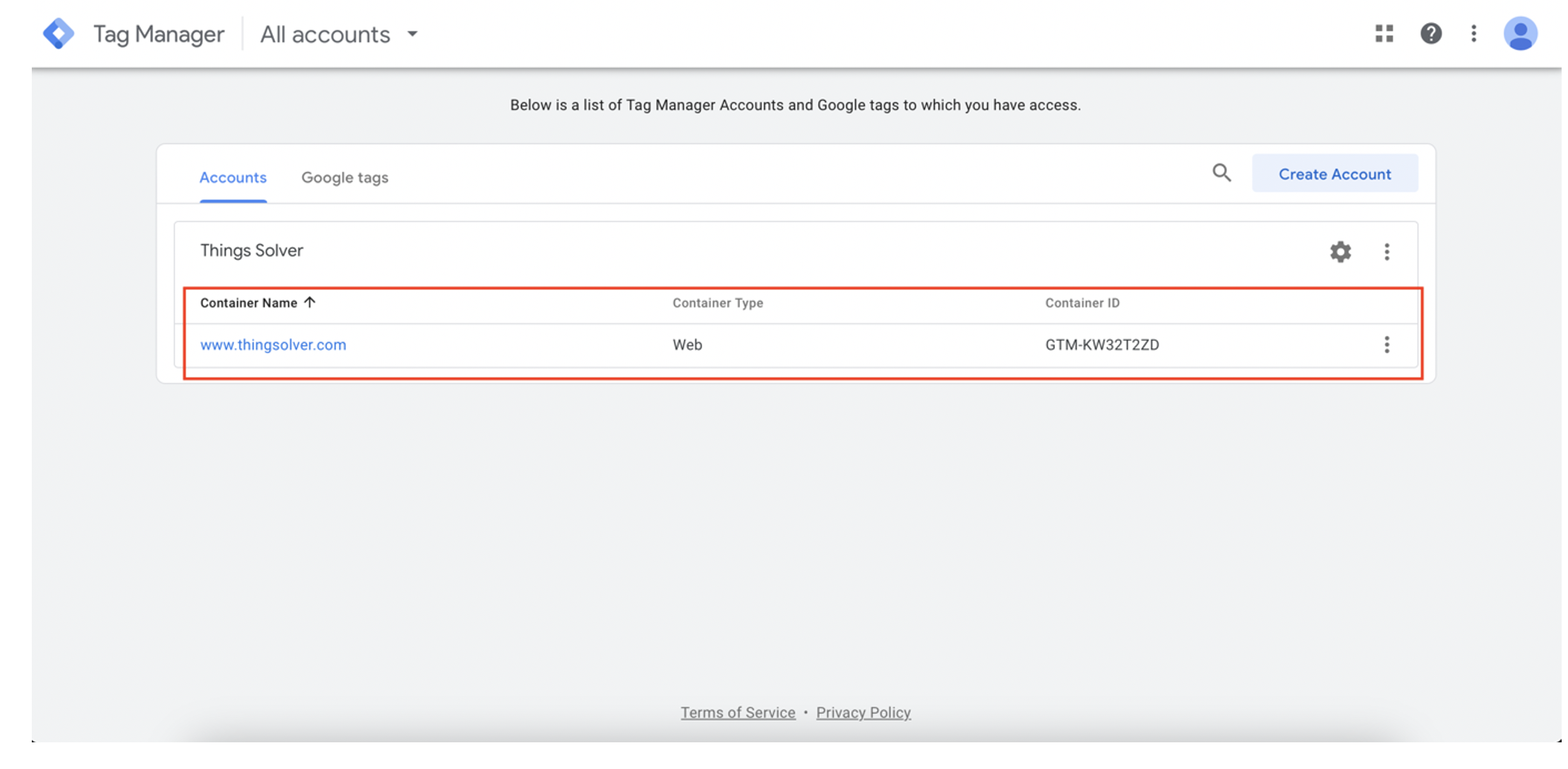Image resolution: width=1568 pixels, height=769 pixels.
Task: Open the Terms of Service link
Action: tap(738, 712)
